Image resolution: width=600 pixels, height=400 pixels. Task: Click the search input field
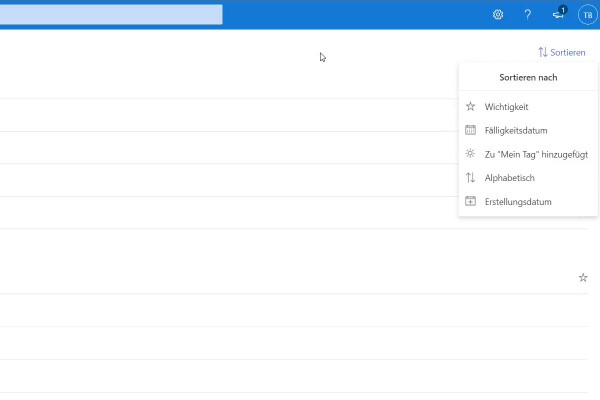click(111, 15)
